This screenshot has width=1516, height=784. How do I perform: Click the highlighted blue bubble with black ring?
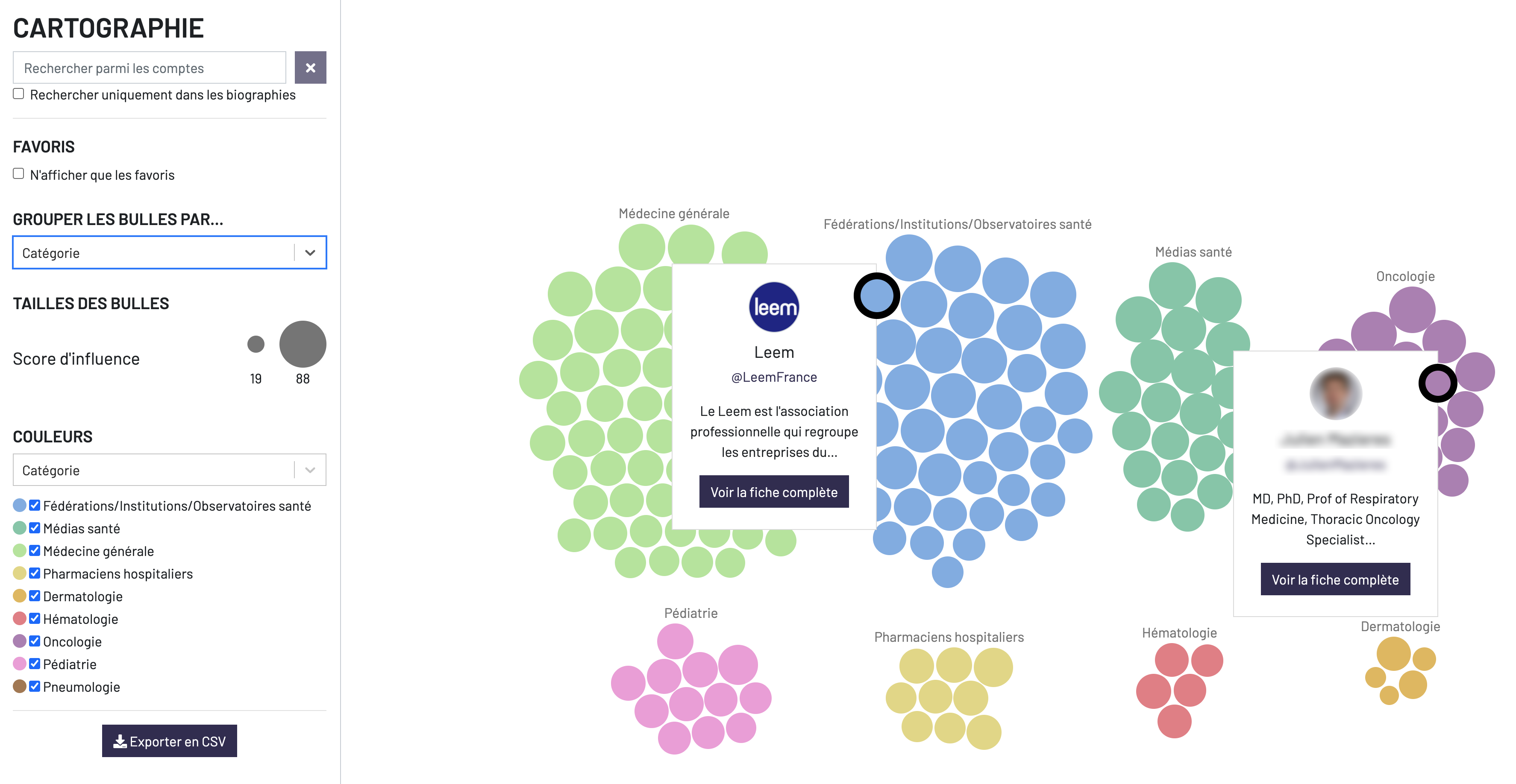pos(876,296)
